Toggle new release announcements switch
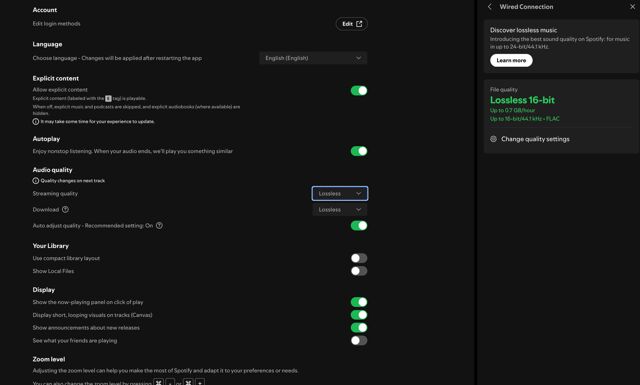This screenshot has height=385, width=640. 359,327
